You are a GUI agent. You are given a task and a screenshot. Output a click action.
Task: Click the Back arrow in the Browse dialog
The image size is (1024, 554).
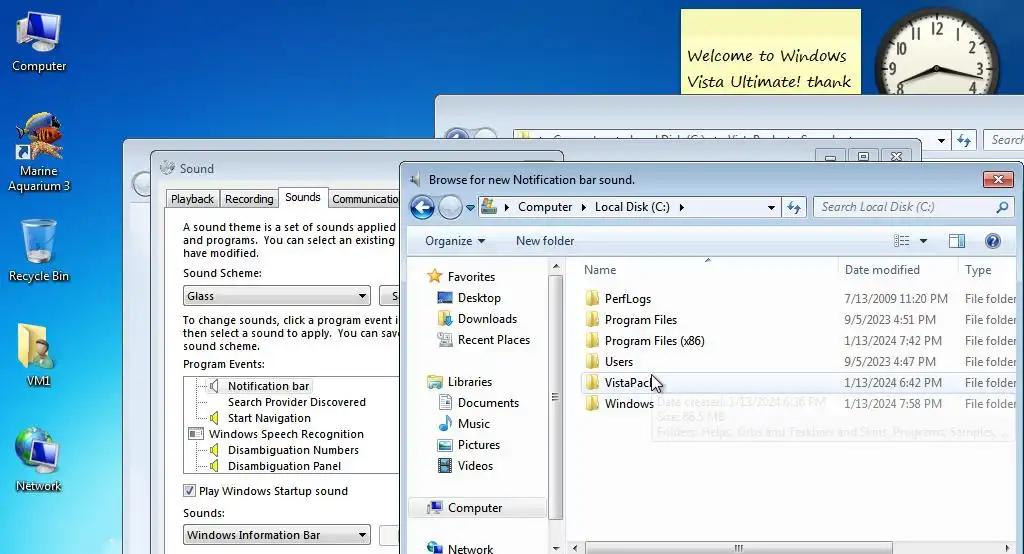[x=423, y=208]
